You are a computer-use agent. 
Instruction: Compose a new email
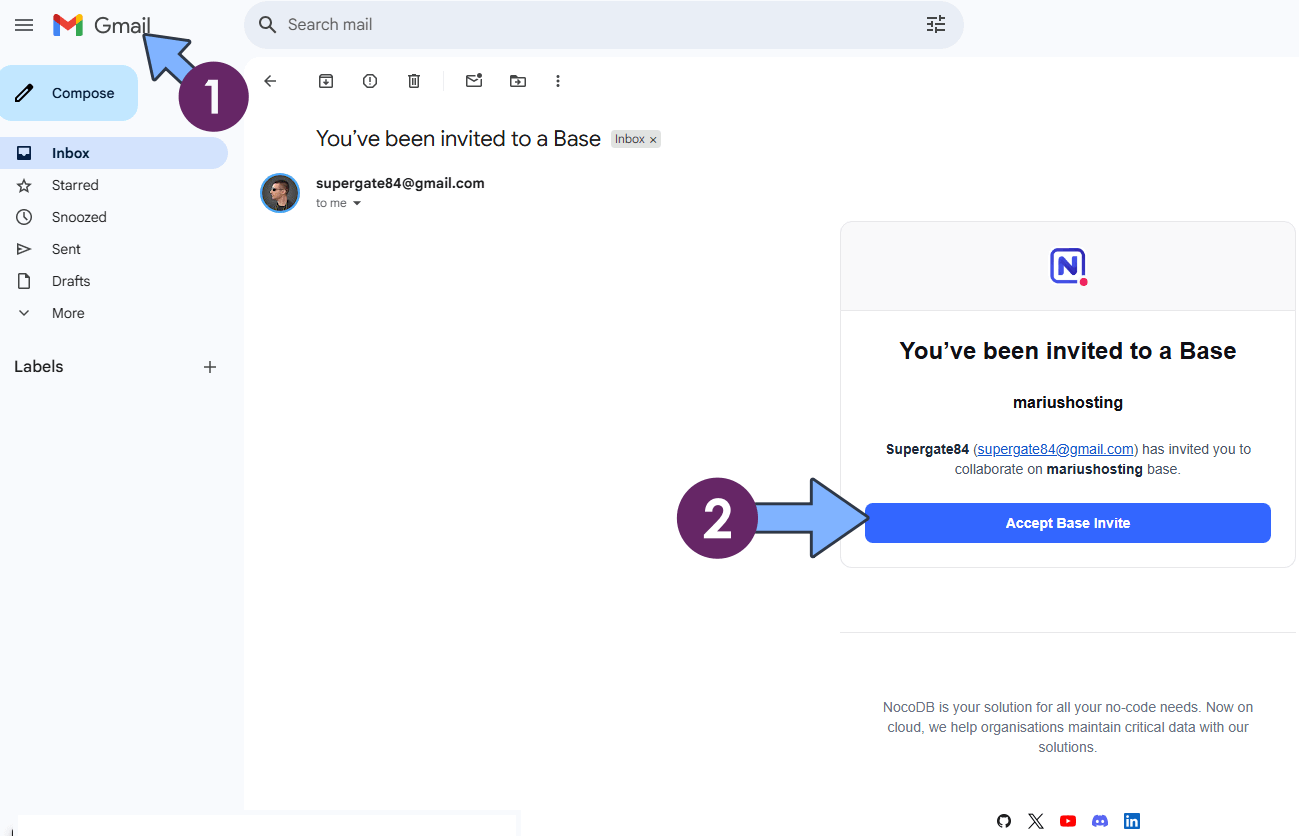69,93
